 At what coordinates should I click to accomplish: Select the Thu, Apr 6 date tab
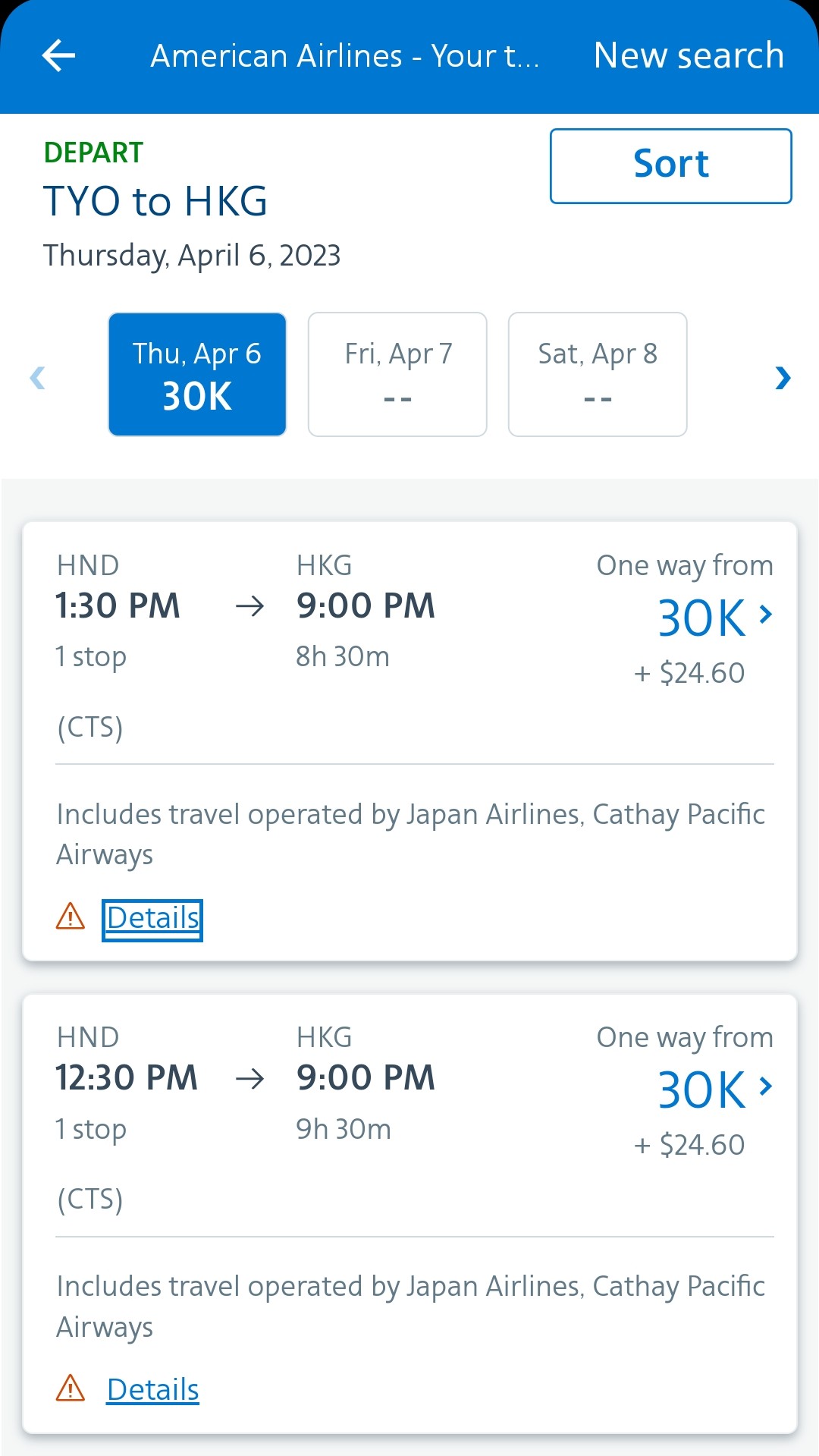click(197, 374)
